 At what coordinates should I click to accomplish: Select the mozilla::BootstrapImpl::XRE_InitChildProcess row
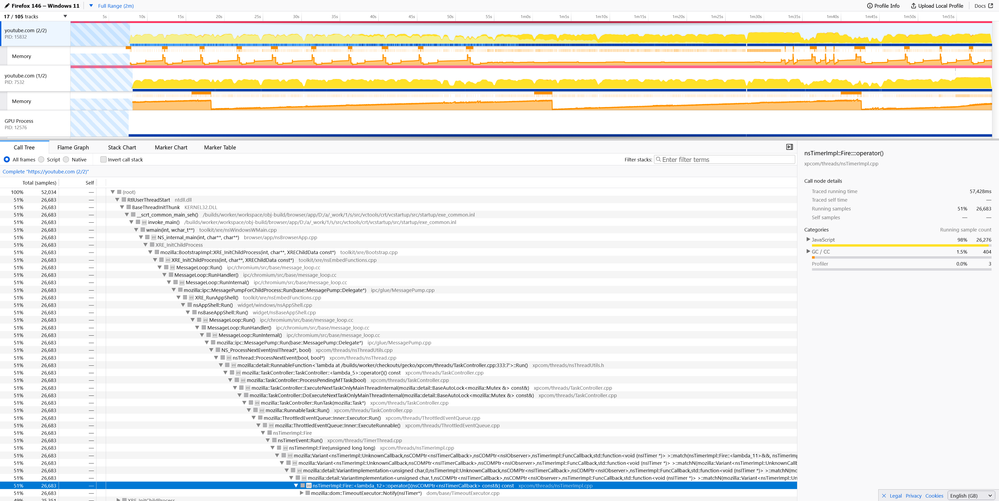click(398, 252)
